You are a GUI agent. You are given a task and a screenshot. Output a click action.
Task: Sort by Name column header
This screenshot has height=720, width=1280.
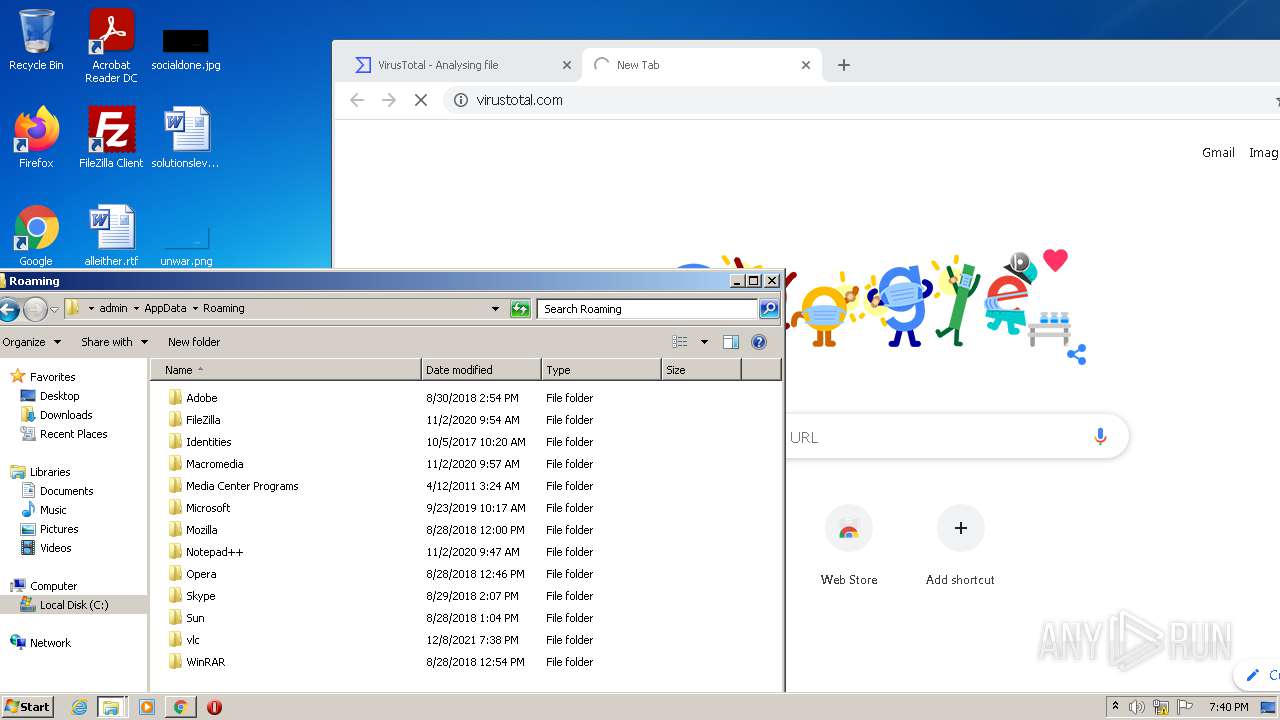coord(286,370)
